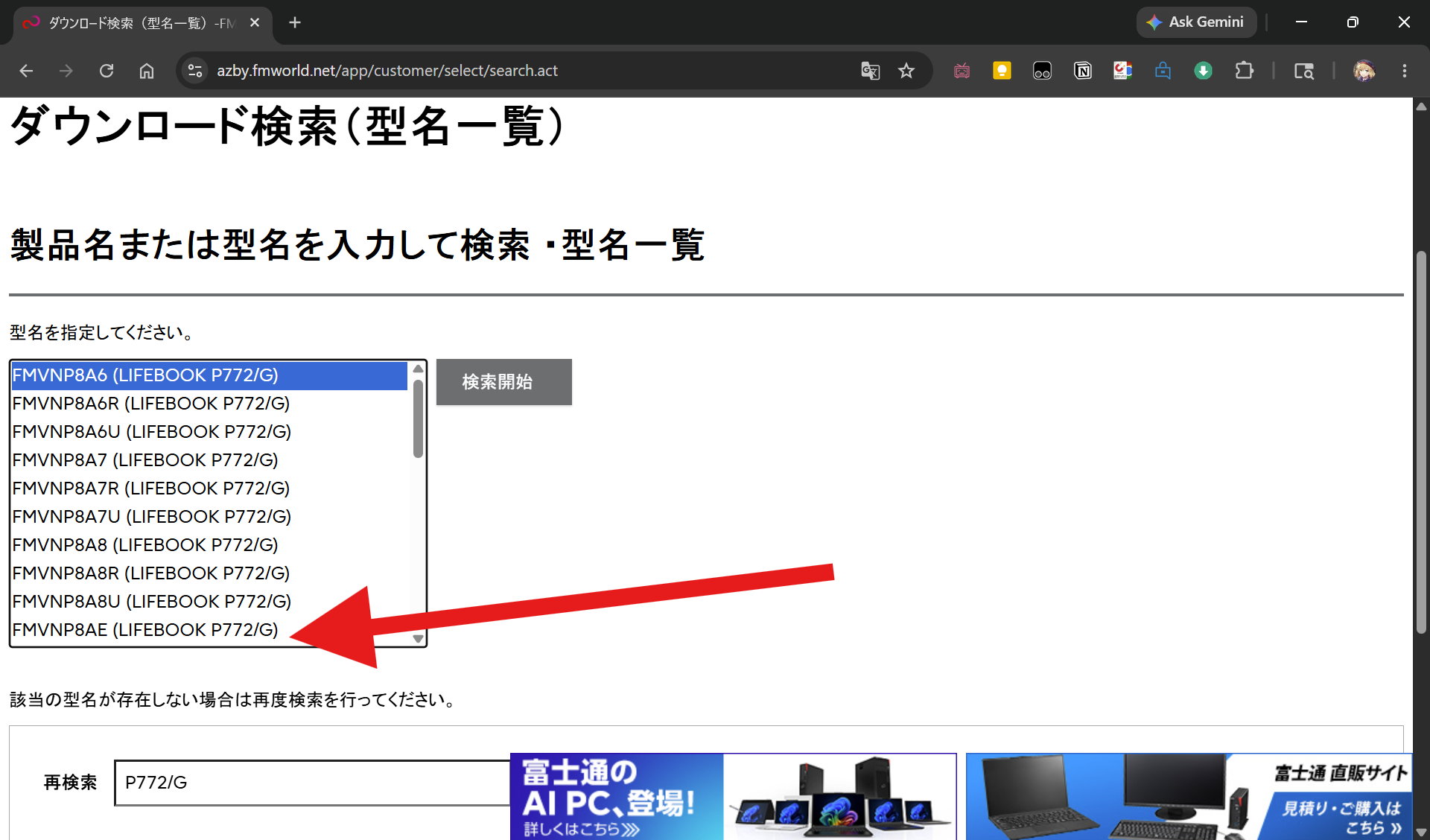Translate this page icon
Viewport: 1430px width, 840px height.
870,71
